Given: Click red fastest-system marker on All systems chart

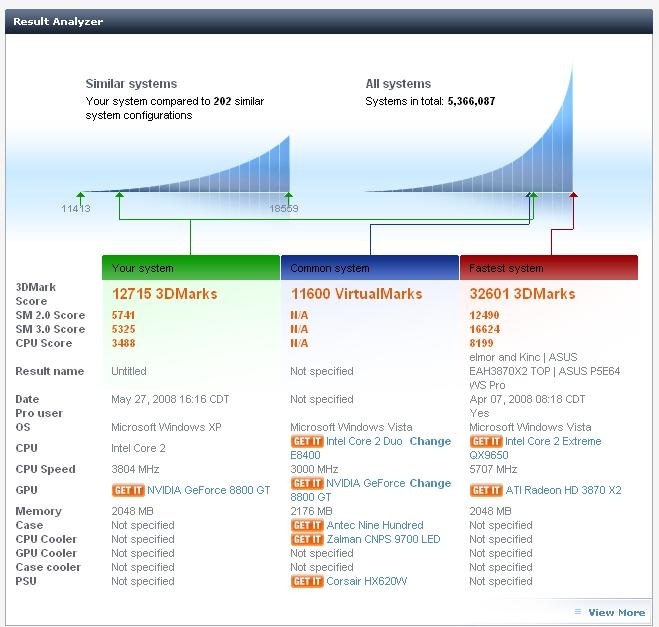Looking at the screenshot, I should point(573,195).
